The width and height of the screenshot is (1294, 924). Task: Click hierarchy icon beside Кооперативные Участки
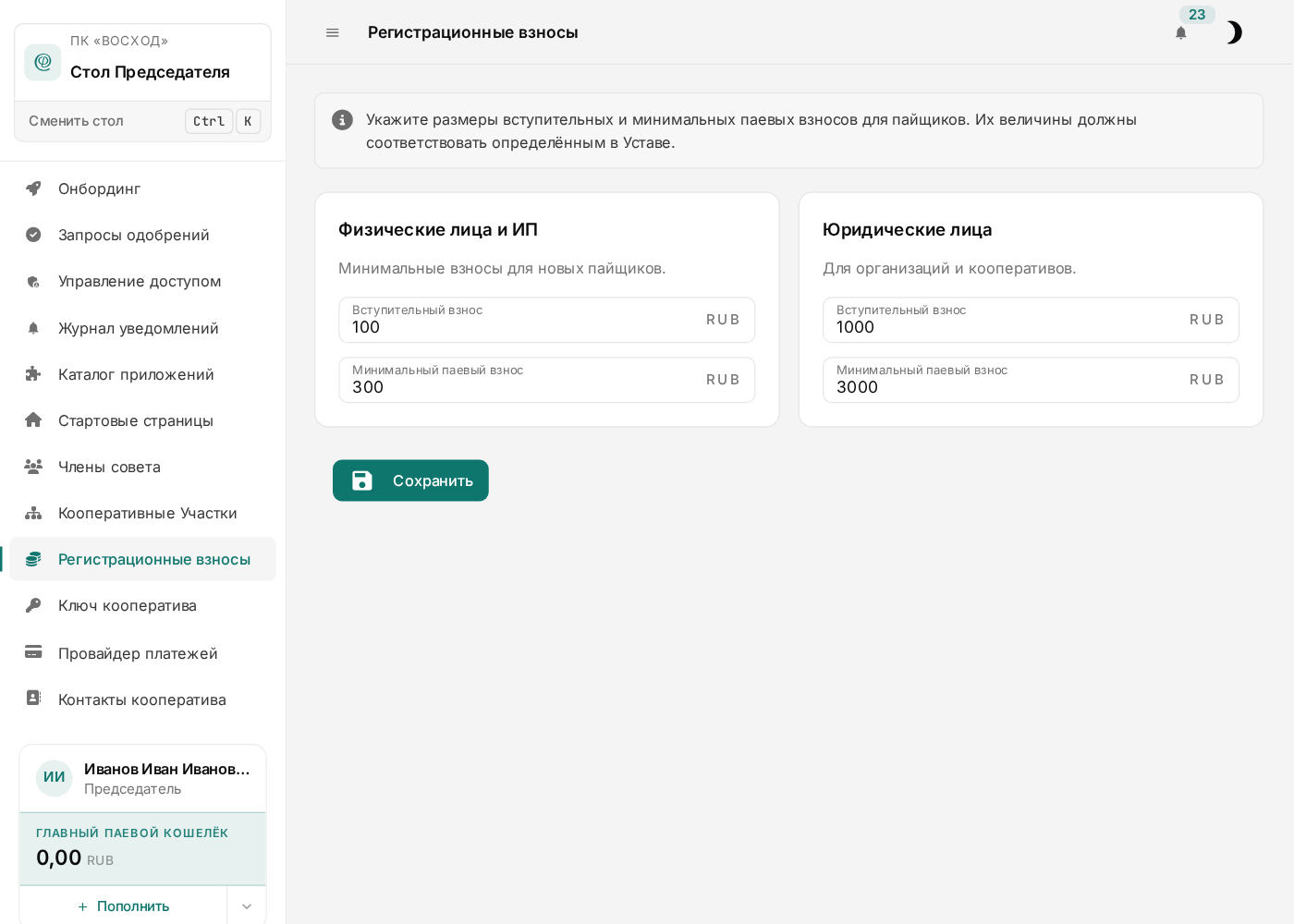click(x=33, y=513)
